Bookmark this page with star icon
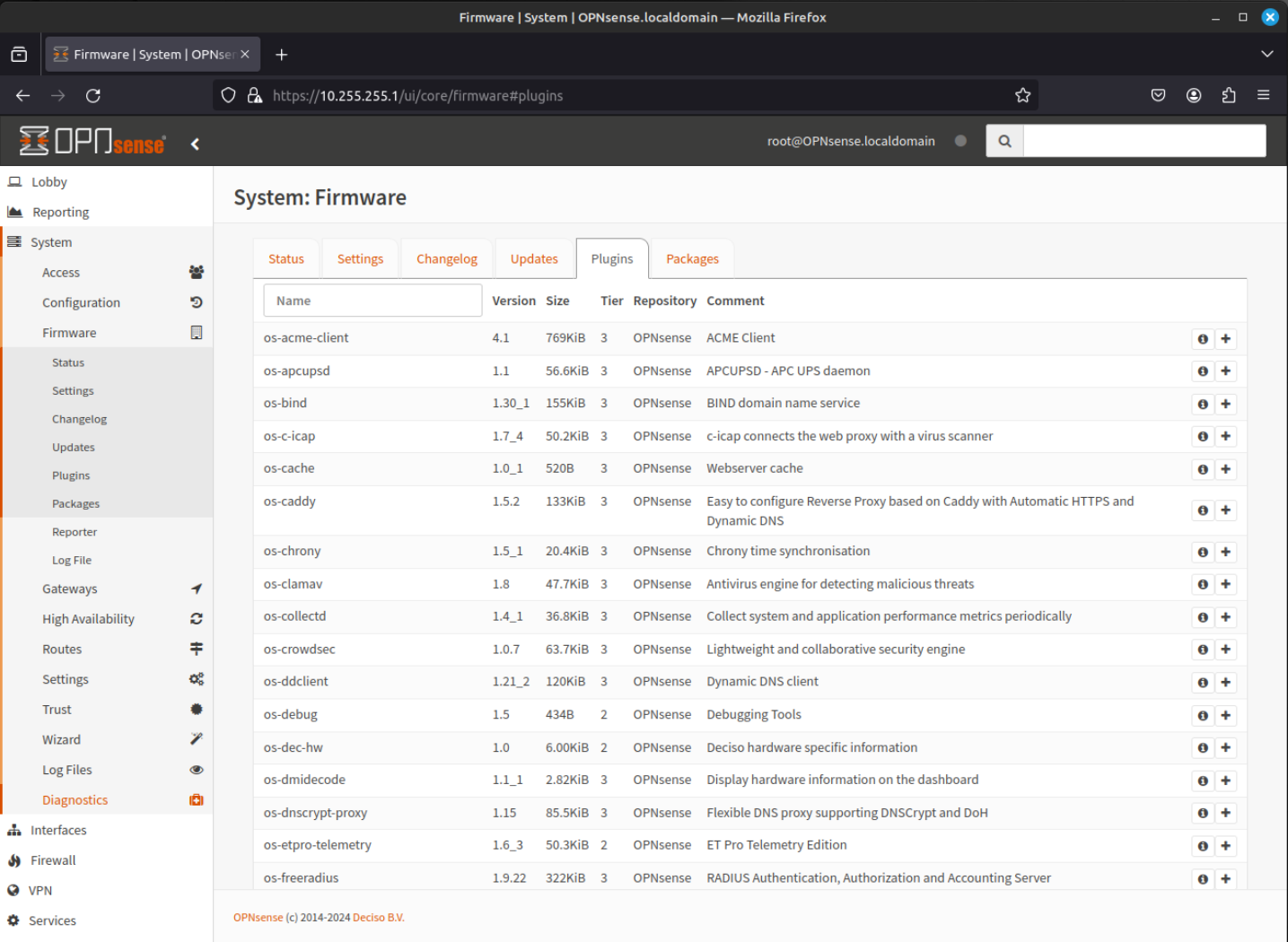This screenshot has width=1288, height=942. pos(1022,95)
